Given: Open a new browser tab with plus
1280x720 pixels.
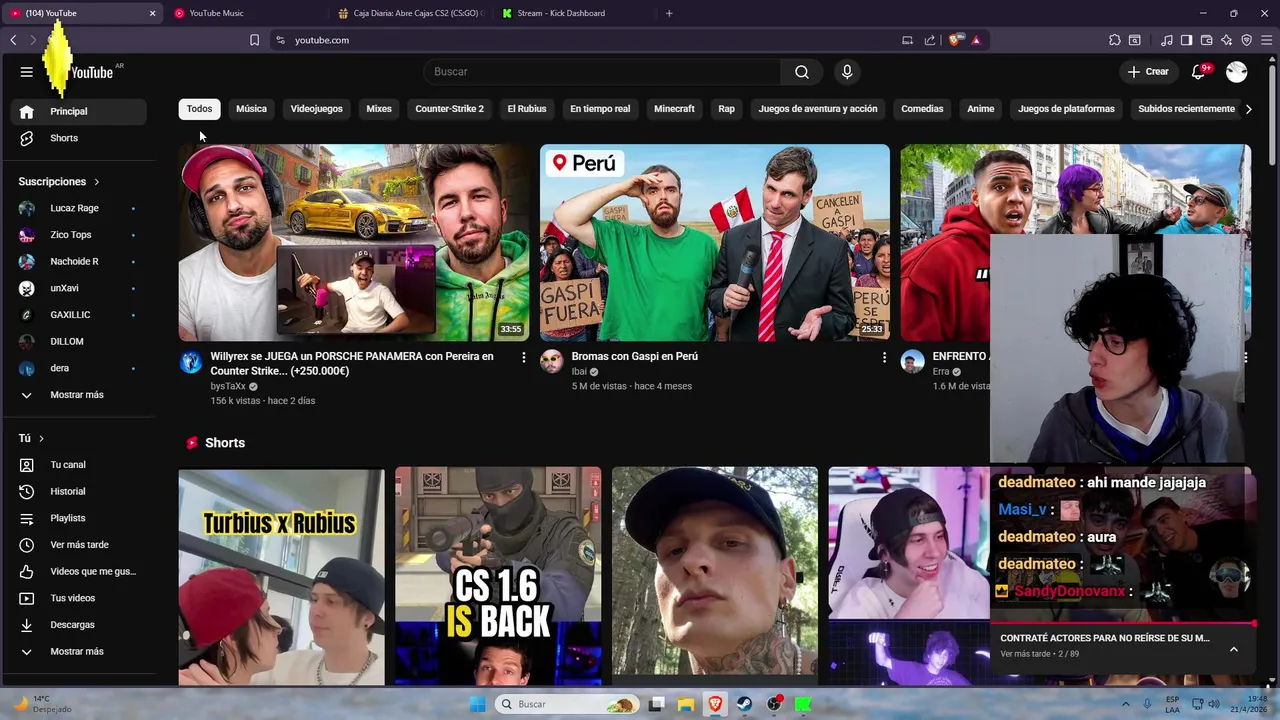Looking at the screenshot, I should coord(669,13).
